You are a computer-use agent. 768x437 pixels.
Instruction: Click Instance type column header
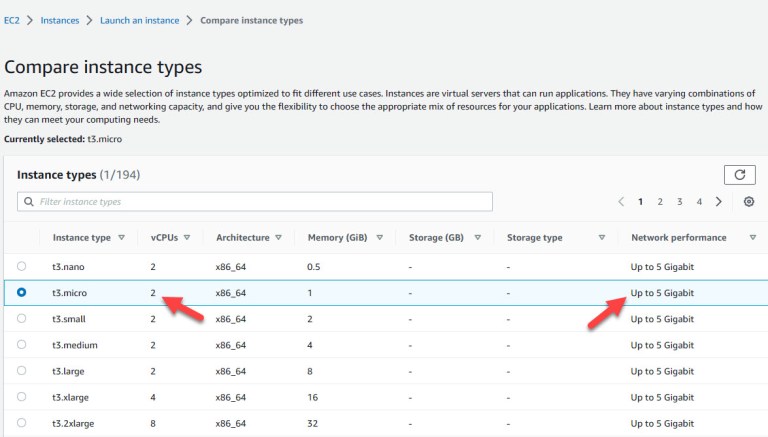(x=82, y=238)
